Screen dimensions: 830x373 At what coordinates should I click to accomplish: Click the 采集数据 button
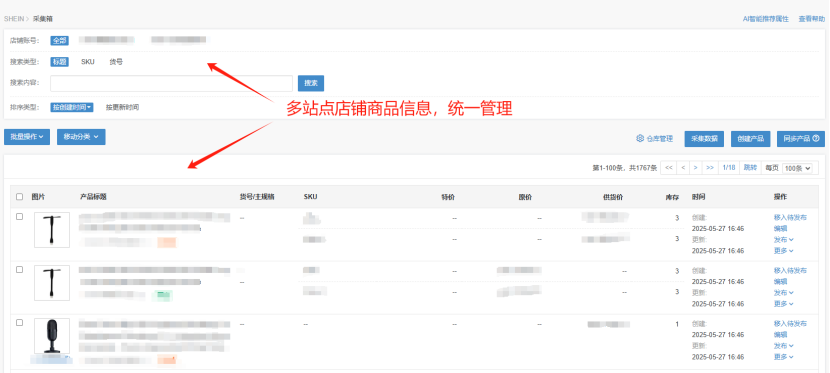[704, 139]
